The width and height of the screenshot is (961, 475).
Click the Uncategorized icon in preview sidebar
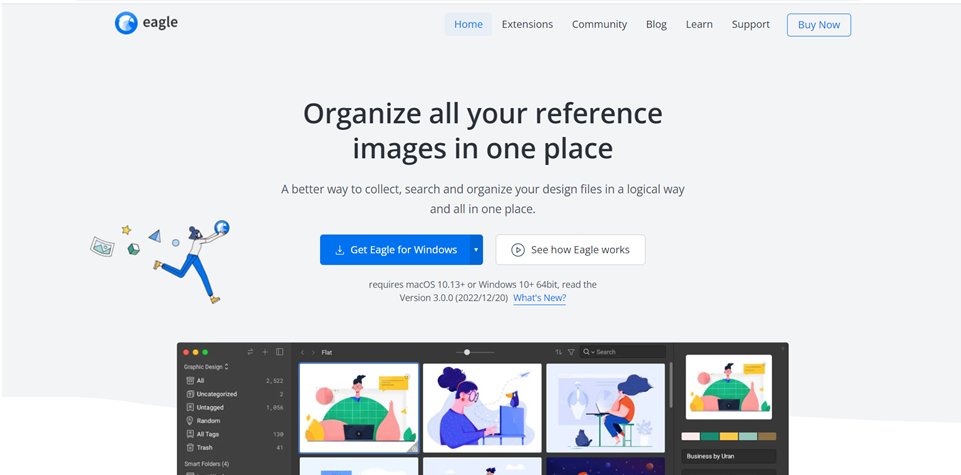[x=190, y=394]
